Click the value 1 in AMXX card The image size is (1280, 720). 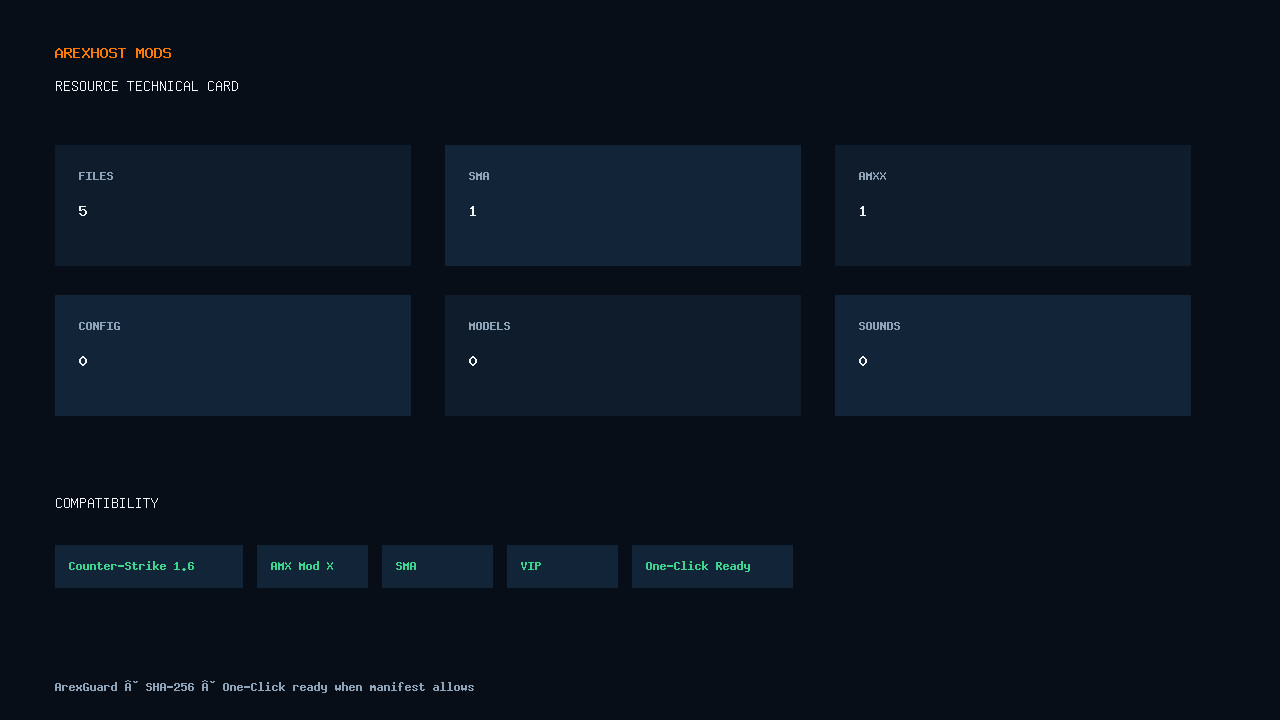[863, 211]
